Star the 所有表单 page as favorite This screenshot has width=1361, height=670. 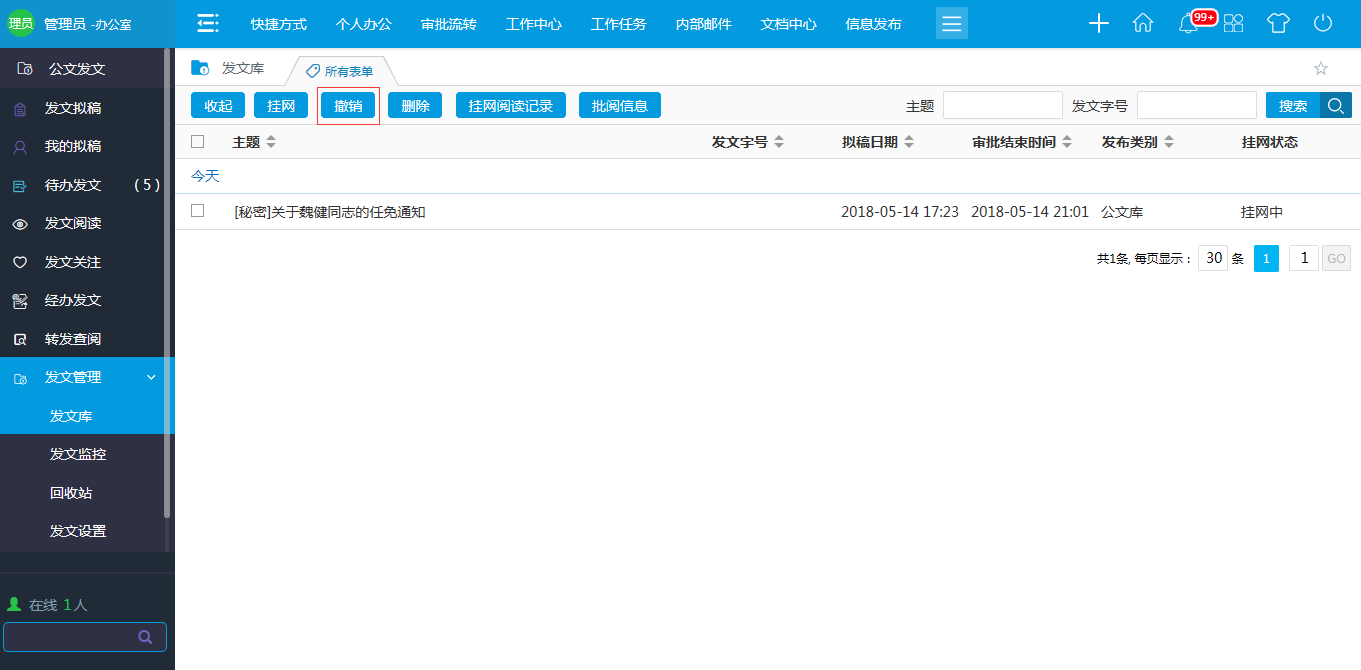1321,68
